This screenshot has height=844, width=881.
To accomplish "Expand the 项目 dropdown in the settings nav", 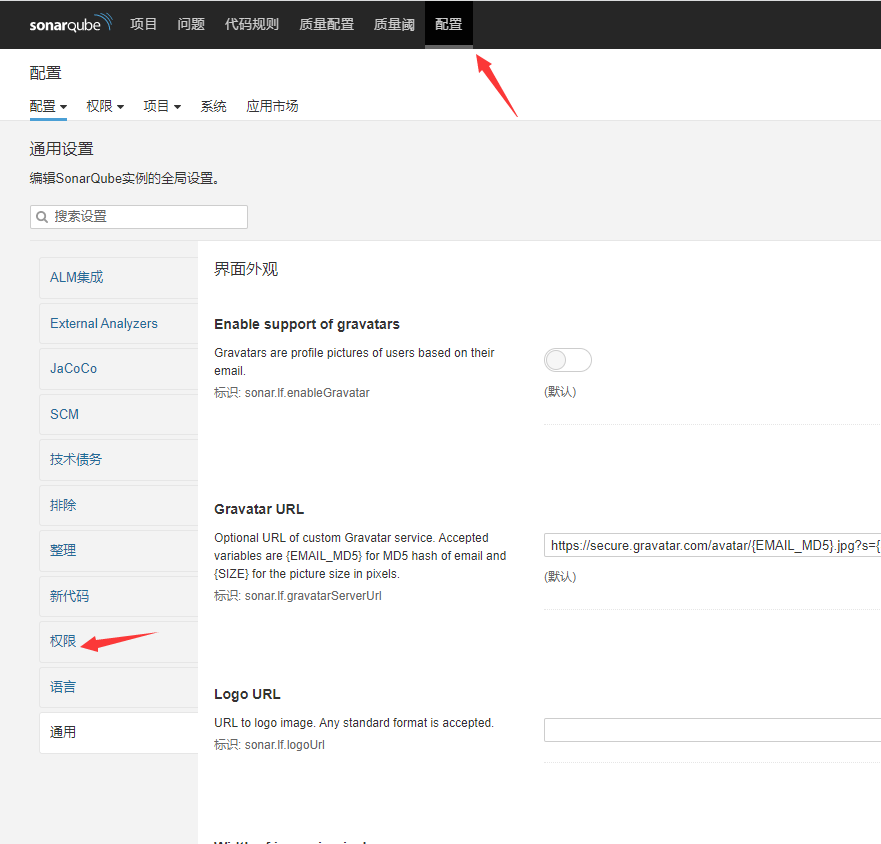I will (161, 105).
